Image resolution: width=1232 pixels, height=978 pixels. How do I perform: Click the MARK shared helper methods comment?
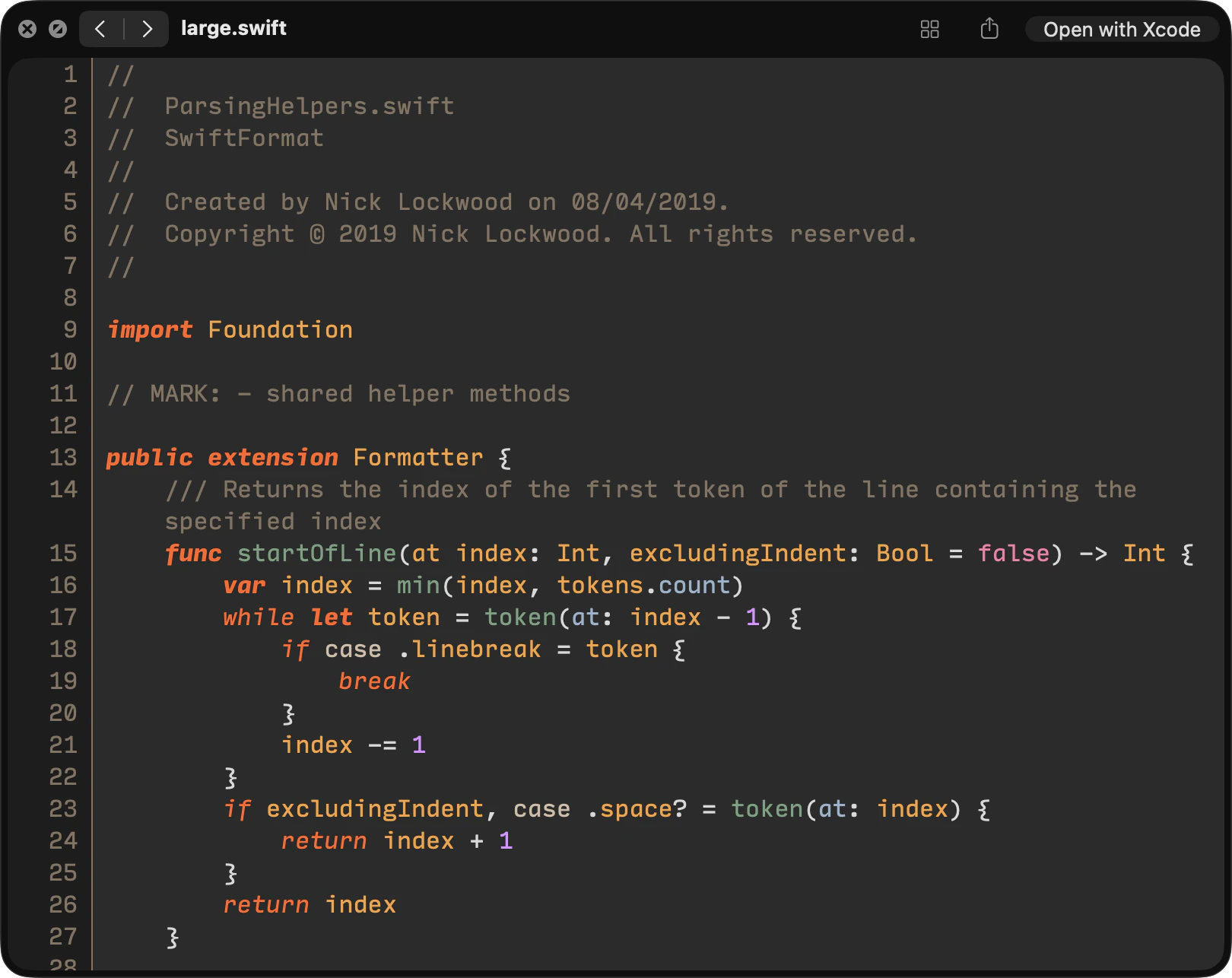point(338,393)
